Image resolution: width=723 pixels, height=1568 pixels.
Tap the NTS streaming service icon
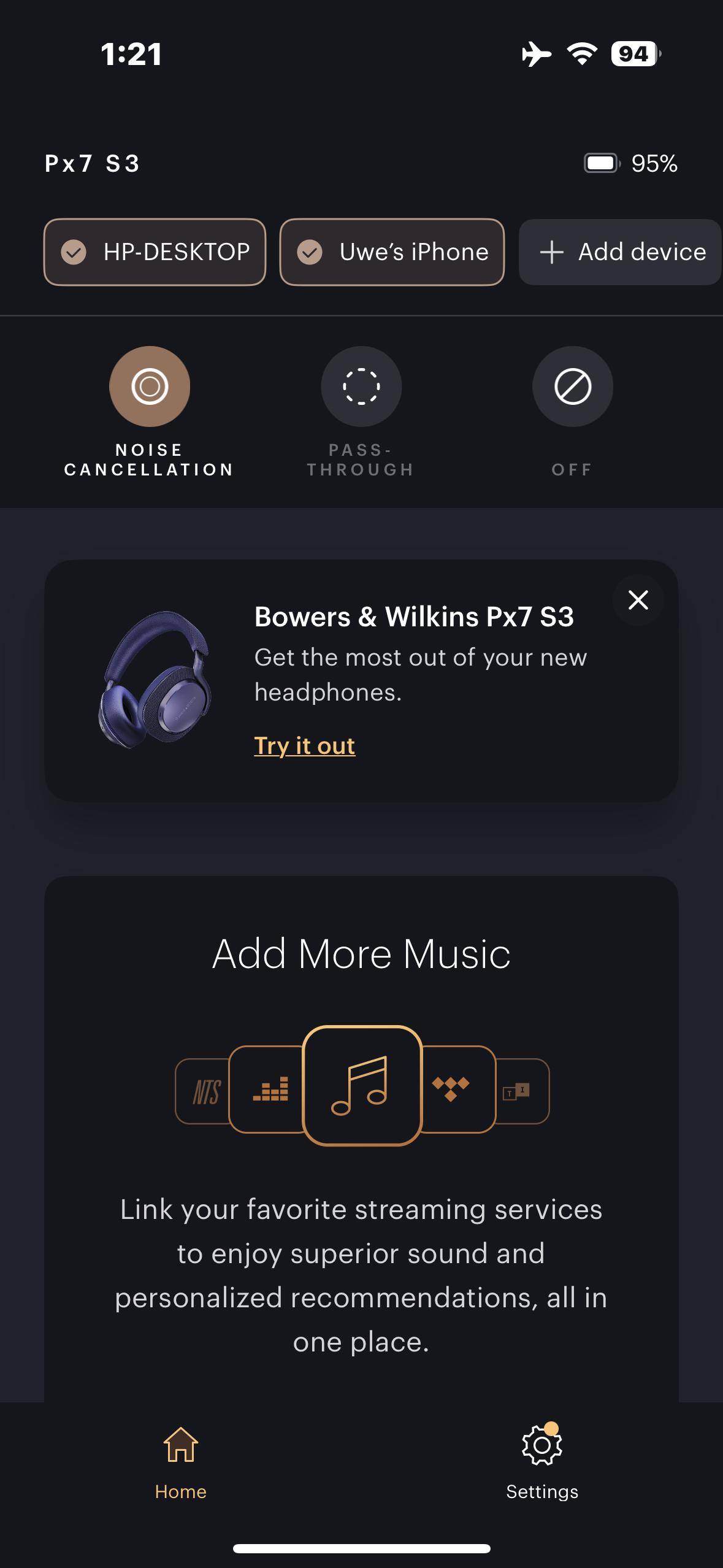click(204, 1091)
